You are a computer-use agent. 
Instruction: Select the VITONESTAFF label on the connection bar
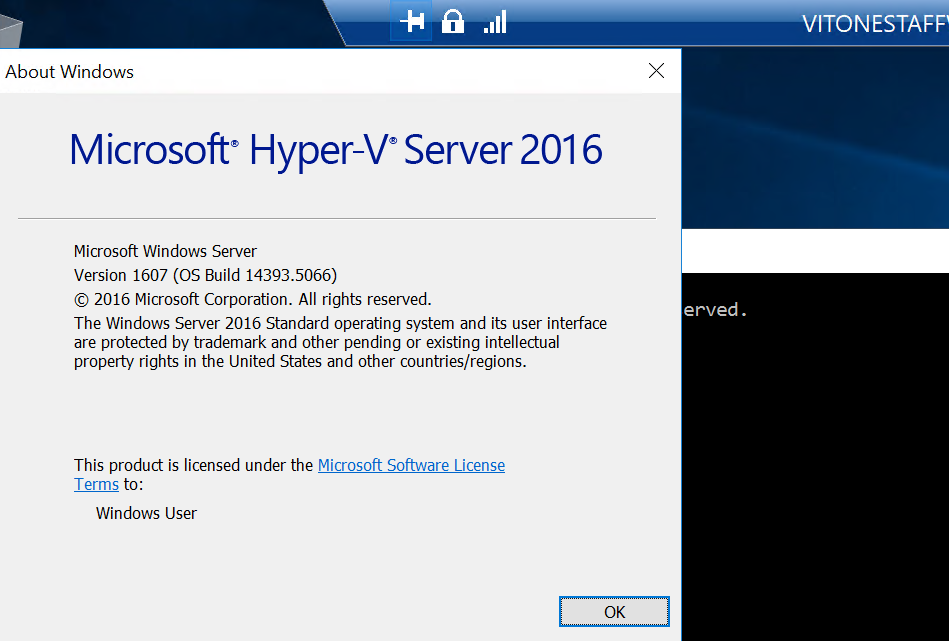[x=874, y=23]
